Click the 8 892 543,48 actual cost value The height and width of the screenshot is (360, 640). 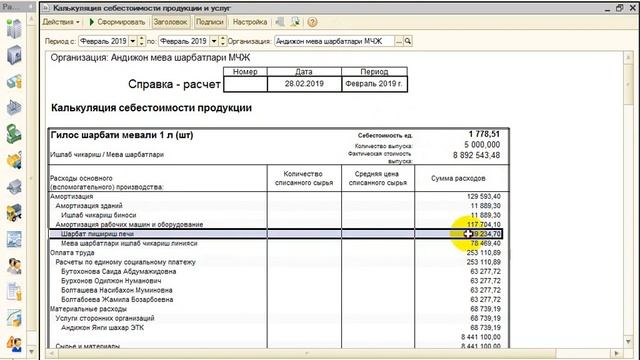click(476, 155)
